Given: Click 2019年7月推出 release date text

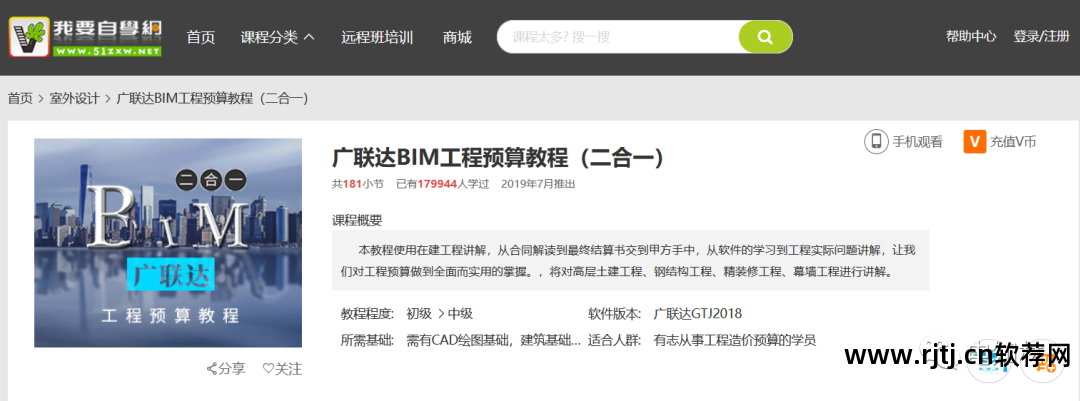Looking at the screenshot, I should click(538, 184).
